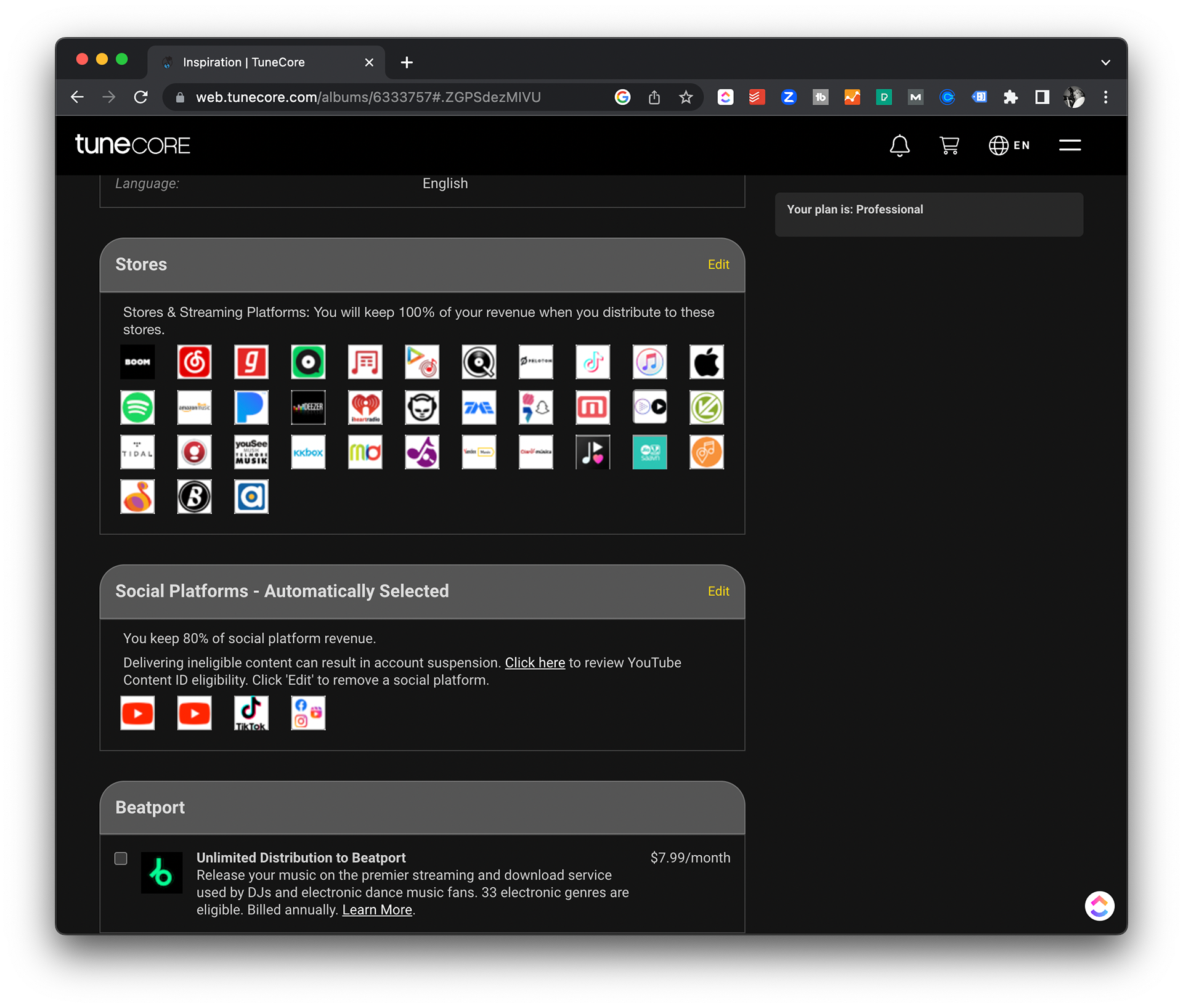Click the Deezer store icon
Viewport: 1183px width, 1008px height.
click(308, 407)
